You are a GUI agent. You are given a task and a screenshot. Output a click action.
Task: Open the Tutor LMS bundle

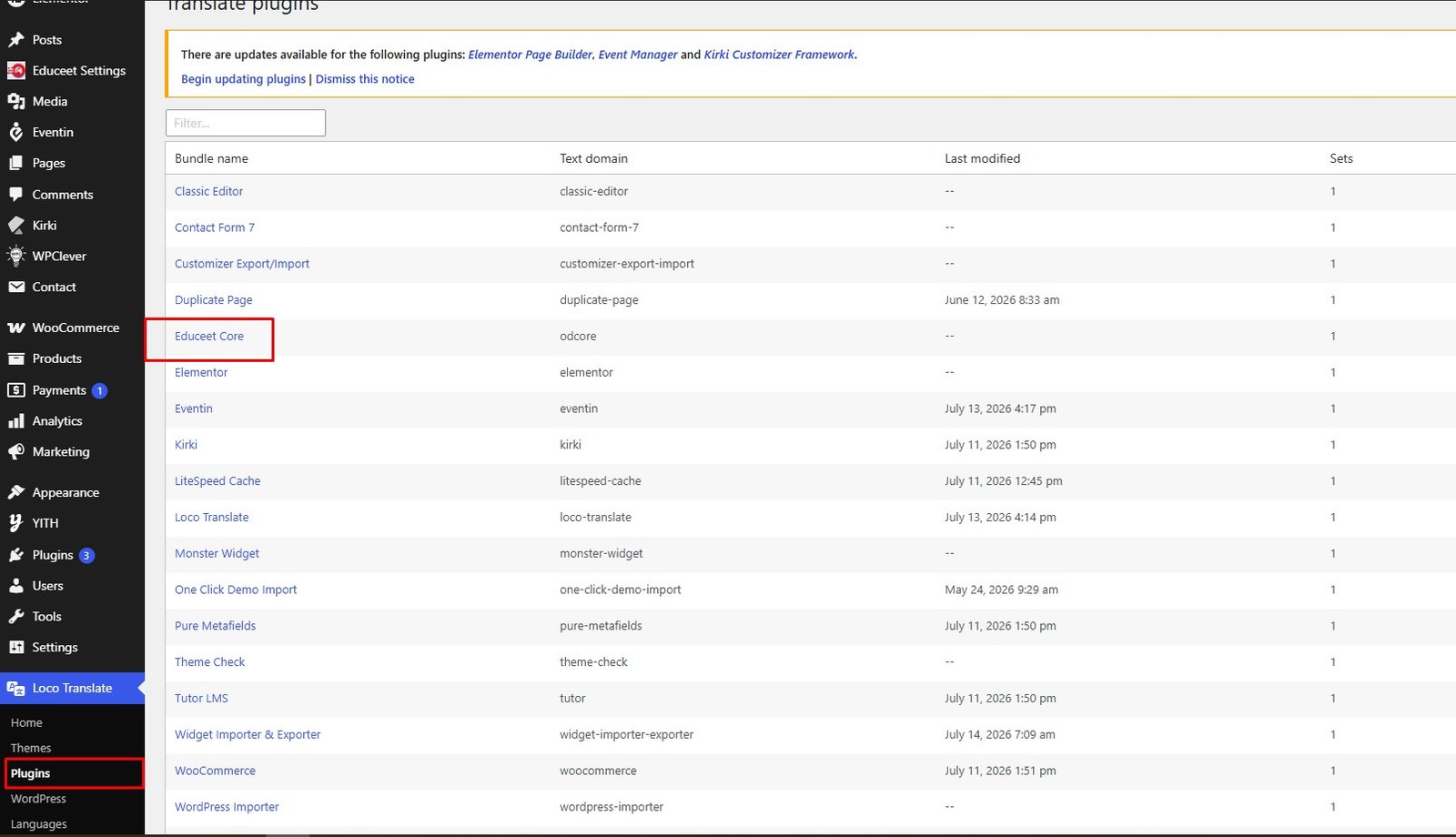coord(201,699)
